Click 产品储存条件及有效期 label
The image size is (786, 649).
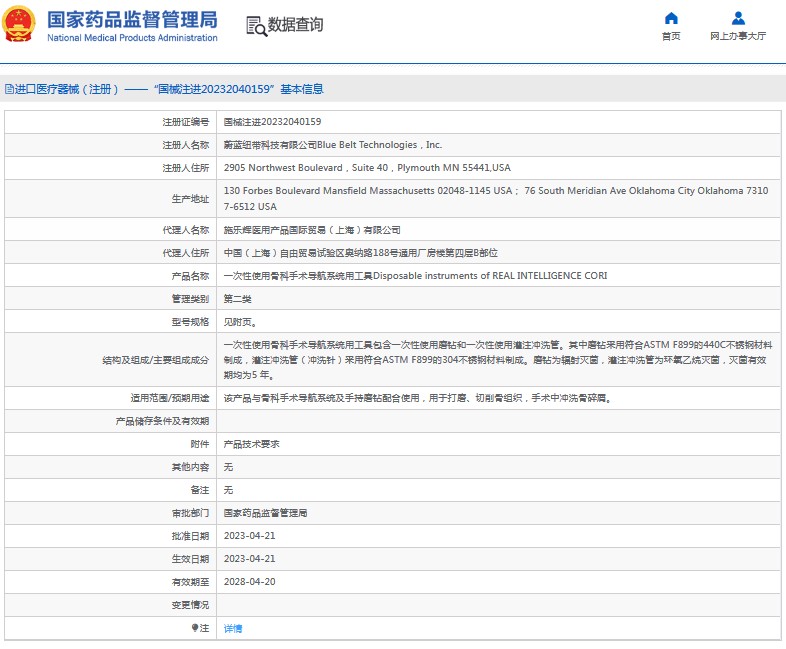pyautogui.click(x=162, y=421)
